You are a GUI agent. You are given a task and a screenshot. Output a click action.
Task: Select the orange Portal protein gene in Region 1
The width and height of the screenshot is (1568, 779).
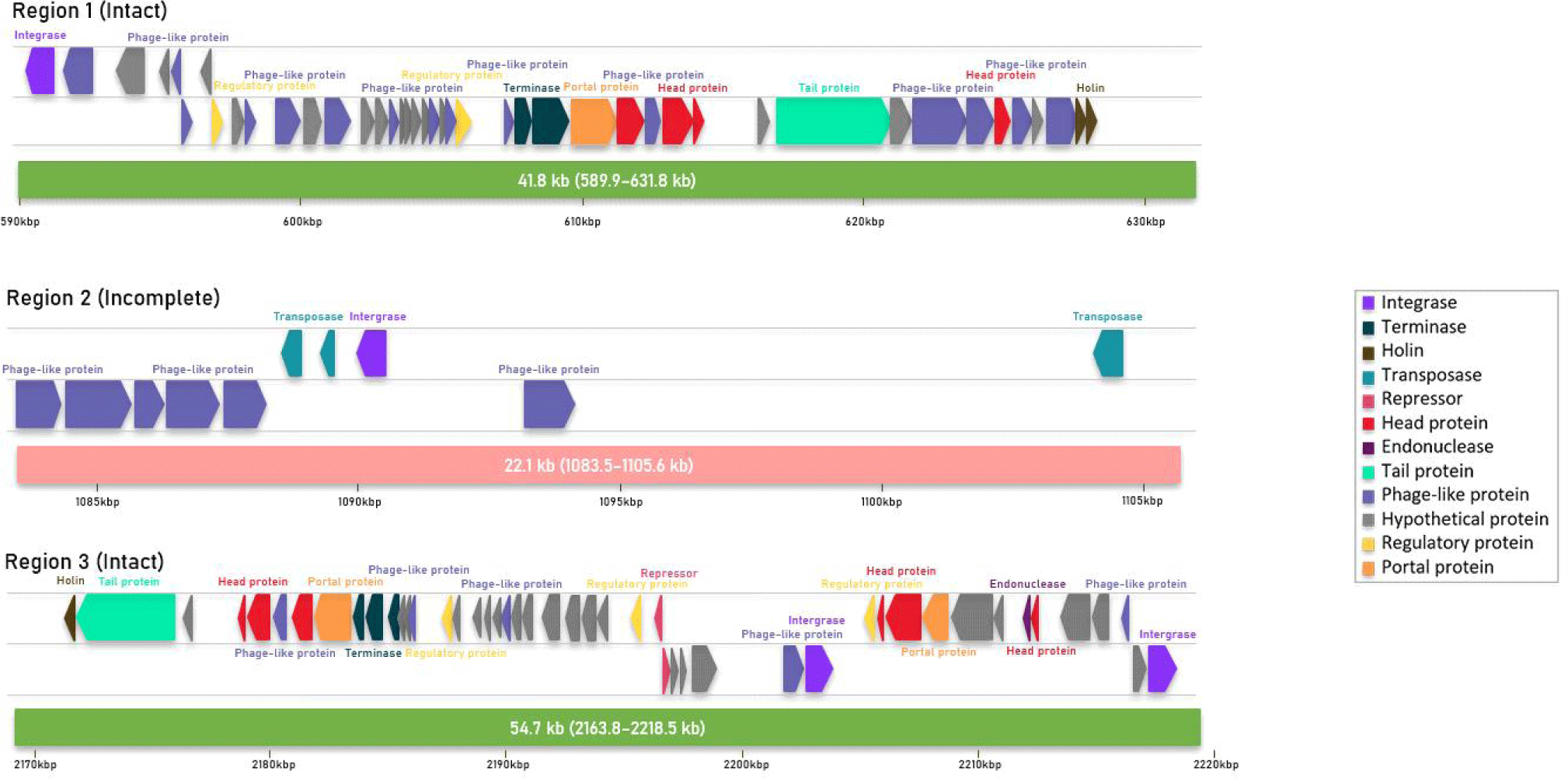[x=592, y=121]
